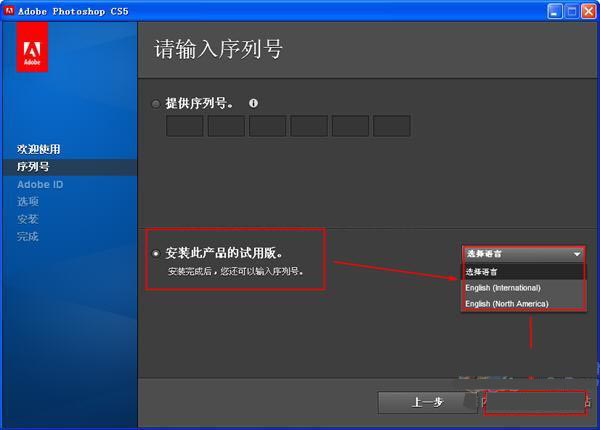Select the 选项 step in sidebar

pyautogui.click(x=28, y=202)
